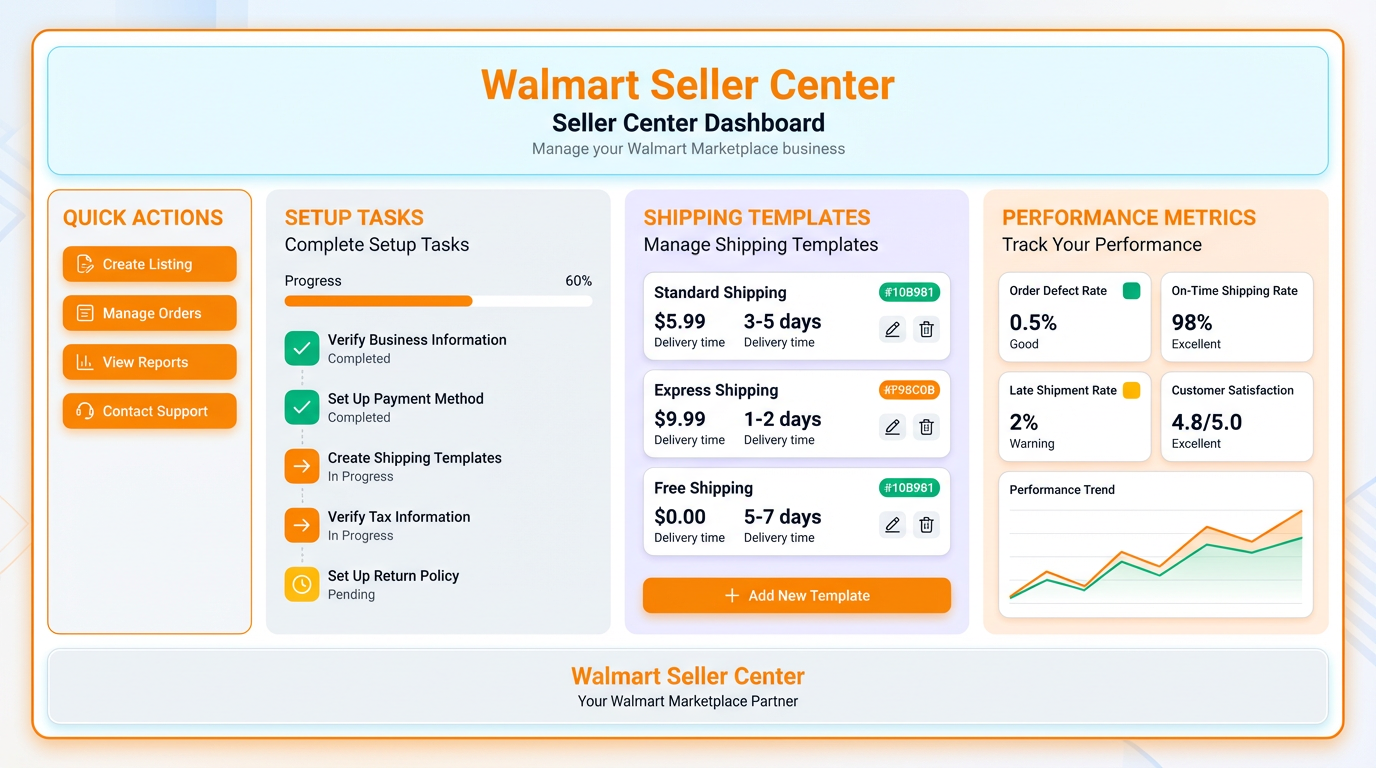The width and height of the screenshot is (1376, 768).
Task: Click the trash icon on Free Shipping
Action: [926, 524]
